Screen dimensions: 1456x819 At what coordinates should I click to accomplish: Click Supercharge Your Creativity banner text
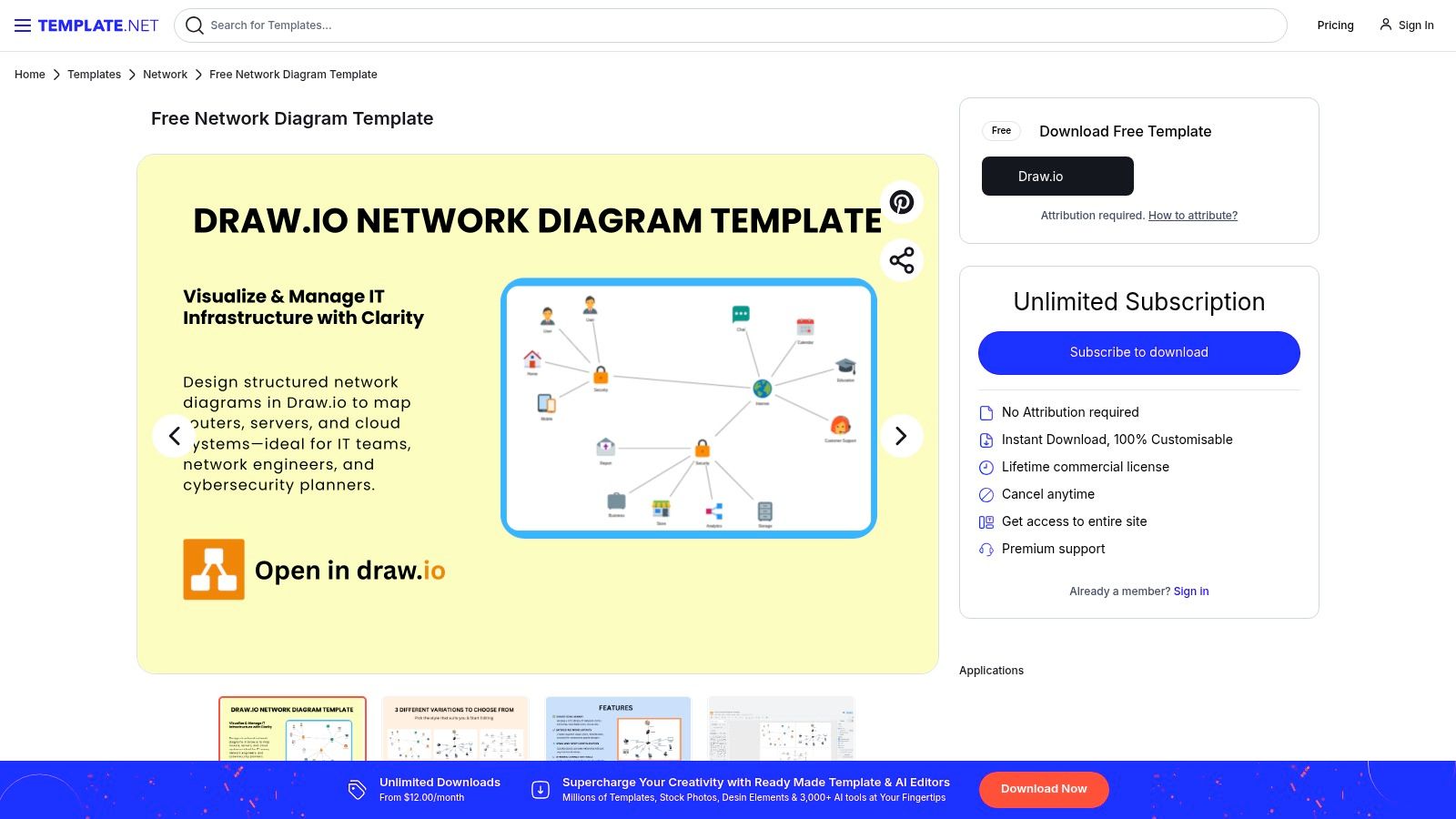tap(756, 783)
